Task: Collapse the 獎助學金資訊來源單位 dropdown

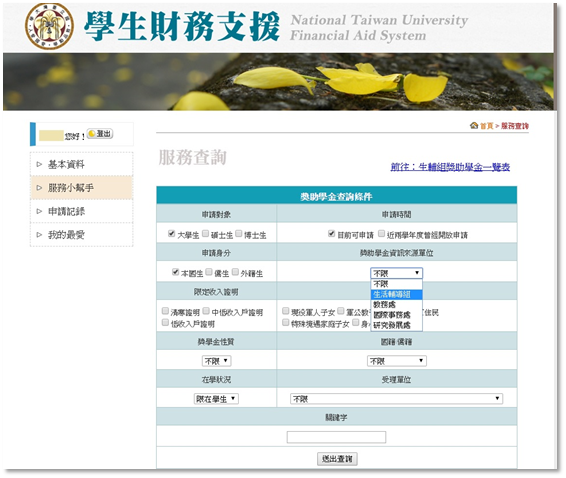Action: pos(396,273)
